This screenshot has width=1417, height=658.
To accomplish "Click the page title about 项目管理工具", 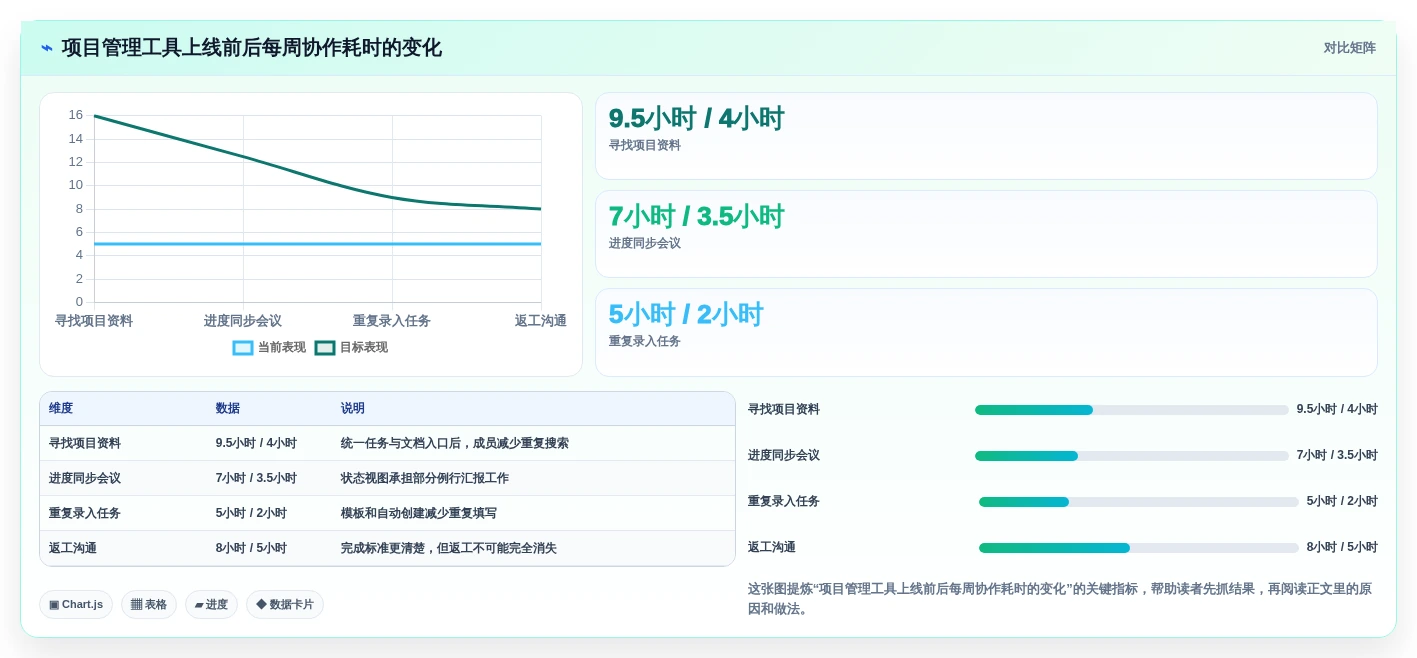I will coord(252,48).
